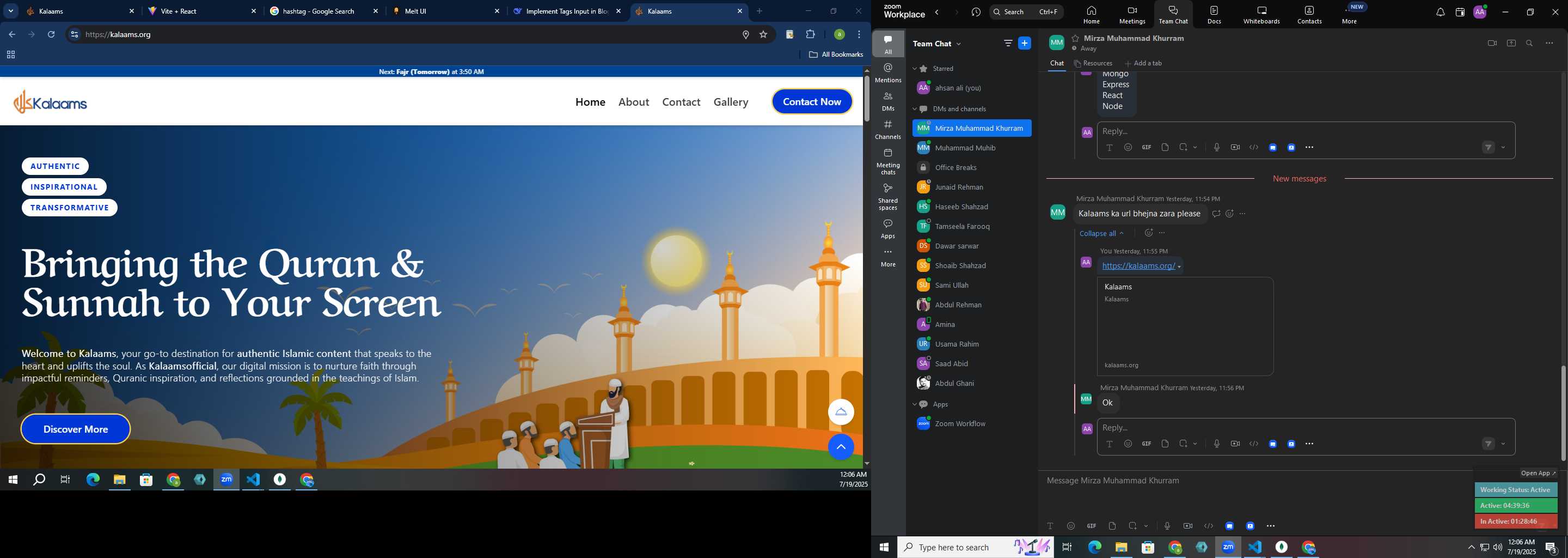Search in chat using magnifier icon in chat header

coord(1530,43)
